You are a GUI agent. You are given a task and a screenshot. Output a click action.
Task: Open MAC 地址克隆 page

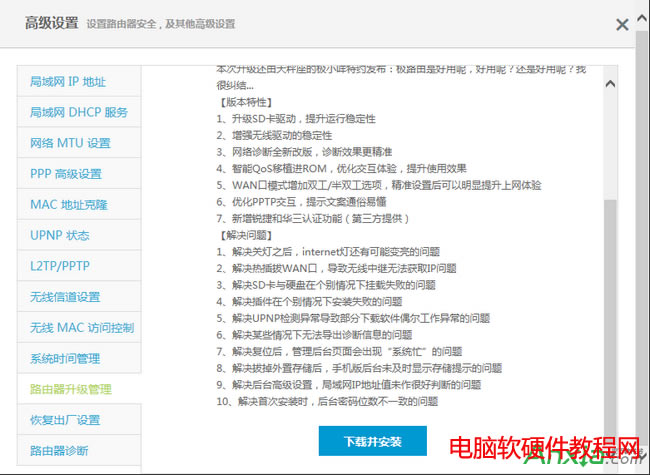pos(79,204)
